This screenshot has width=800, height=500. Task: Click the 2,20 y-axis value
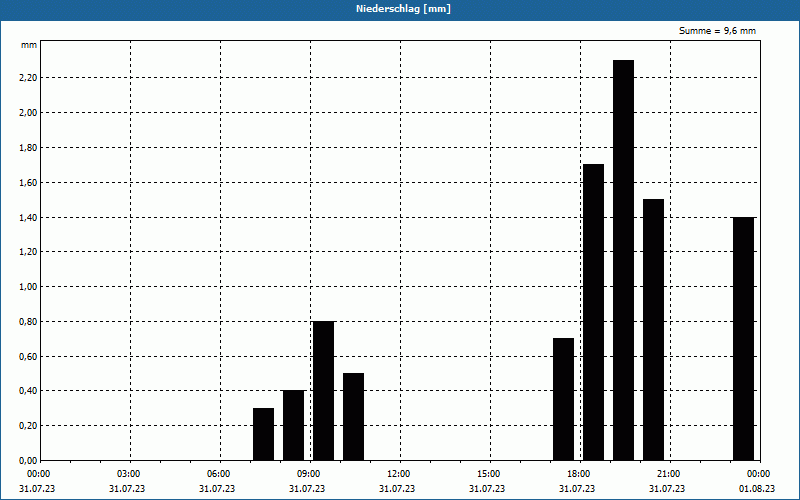pos(29,78)
